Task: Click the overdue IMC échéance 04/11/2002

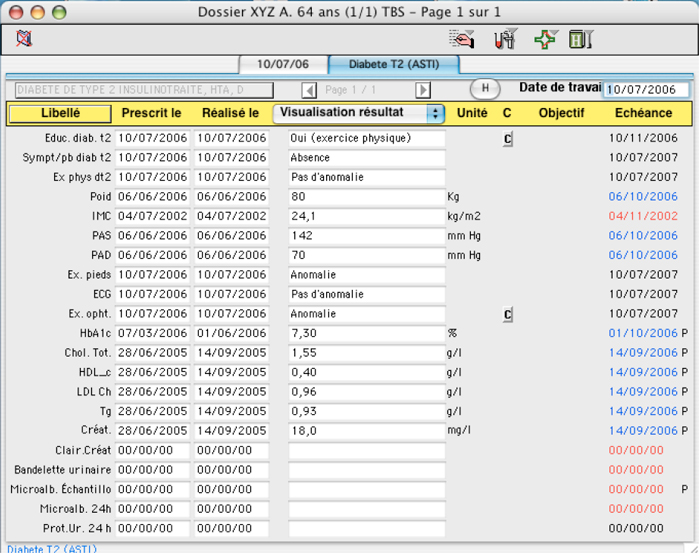Action: tap(643, 217)
